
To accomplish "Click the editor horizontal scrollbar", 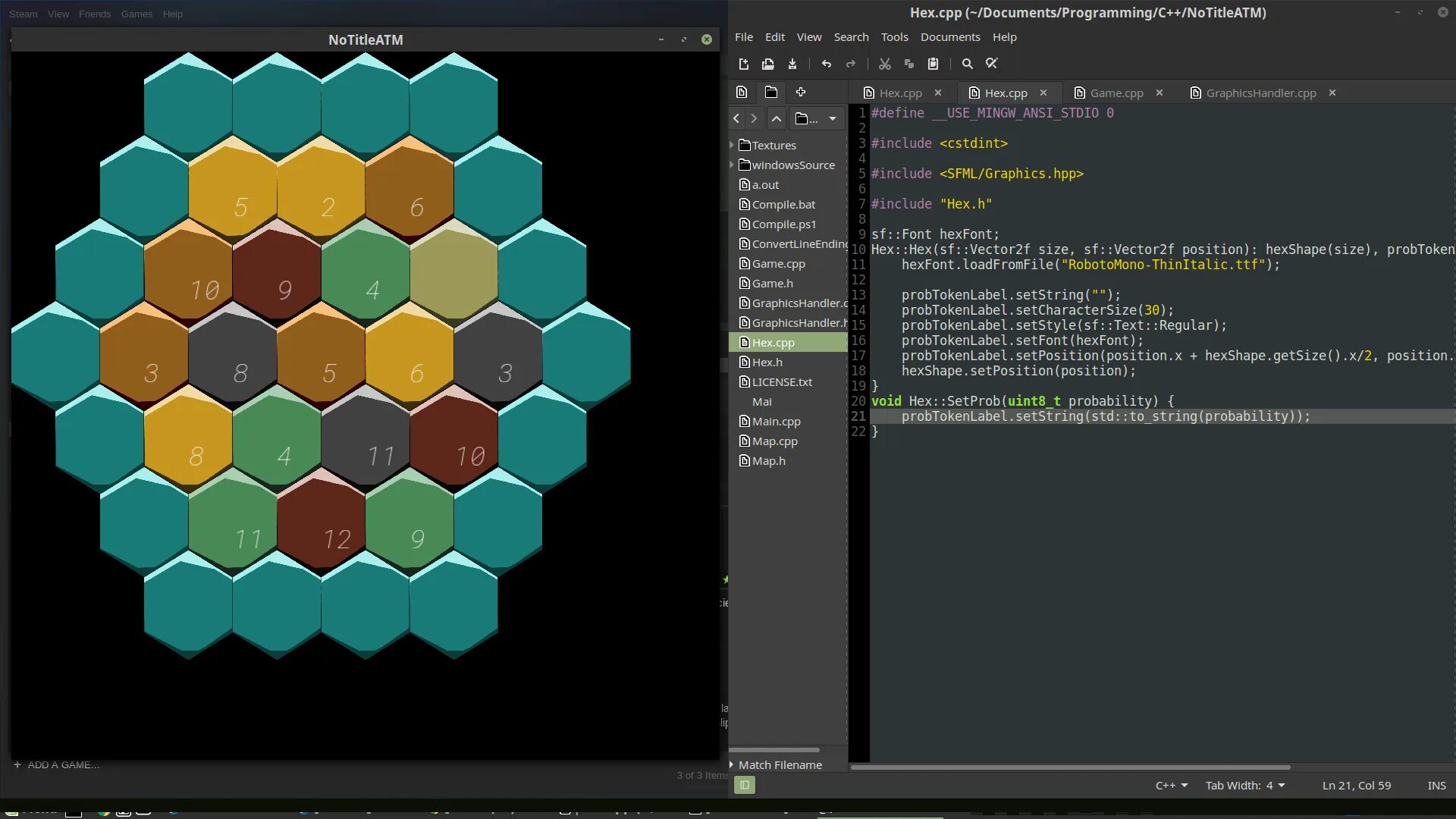I will [1070, 767].
